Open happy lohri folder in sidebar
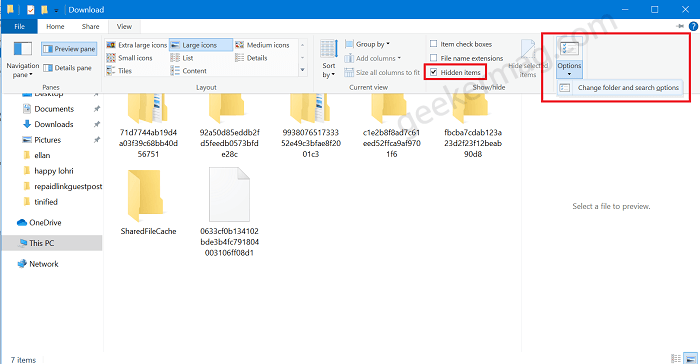This screenshot has width=700, height=364. pos(54,171)
